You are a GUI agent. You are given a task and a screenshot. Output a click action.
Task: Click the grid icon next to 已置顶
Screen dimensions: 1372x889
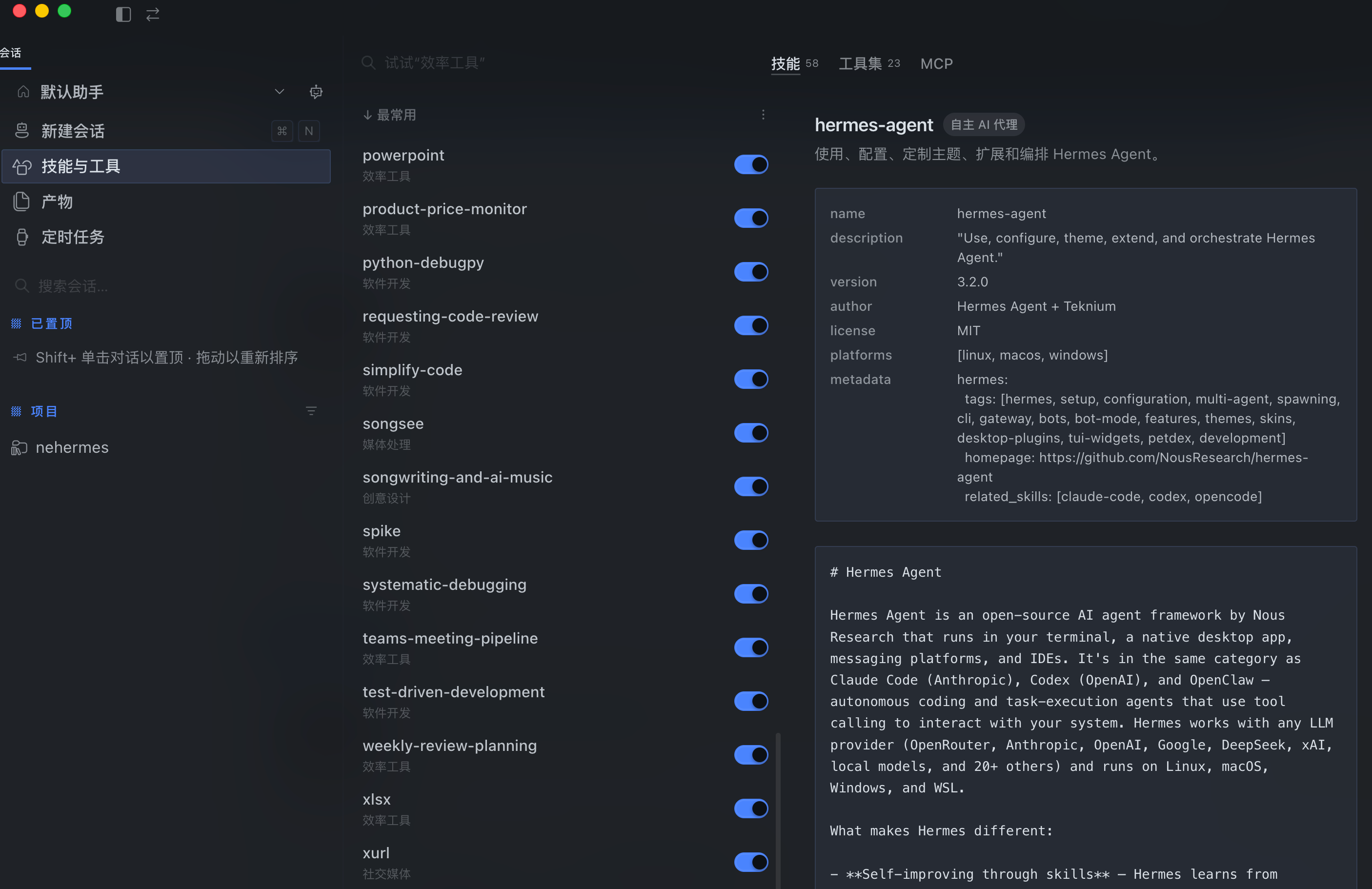point(16,323)
